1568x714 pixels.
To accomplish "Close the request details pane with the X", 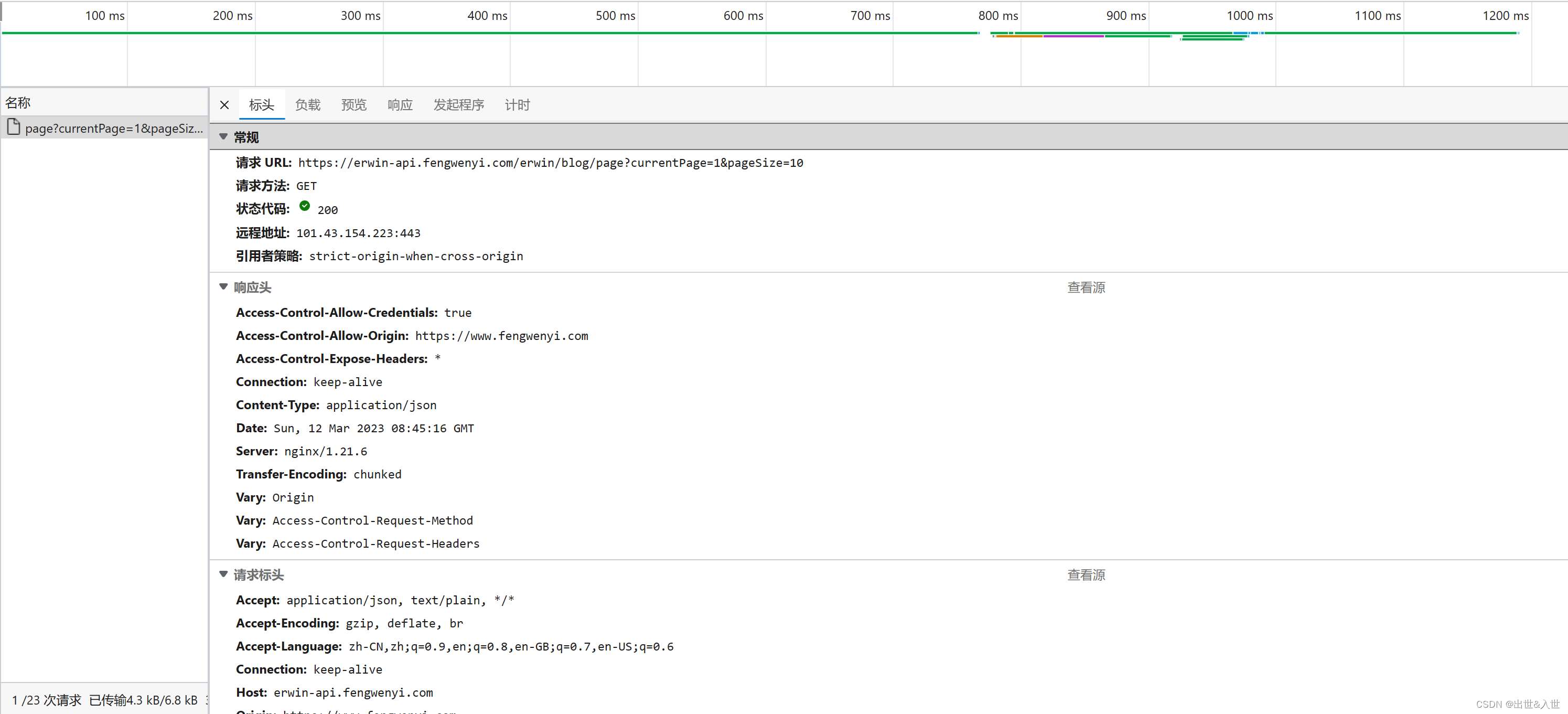I will 224,105.
